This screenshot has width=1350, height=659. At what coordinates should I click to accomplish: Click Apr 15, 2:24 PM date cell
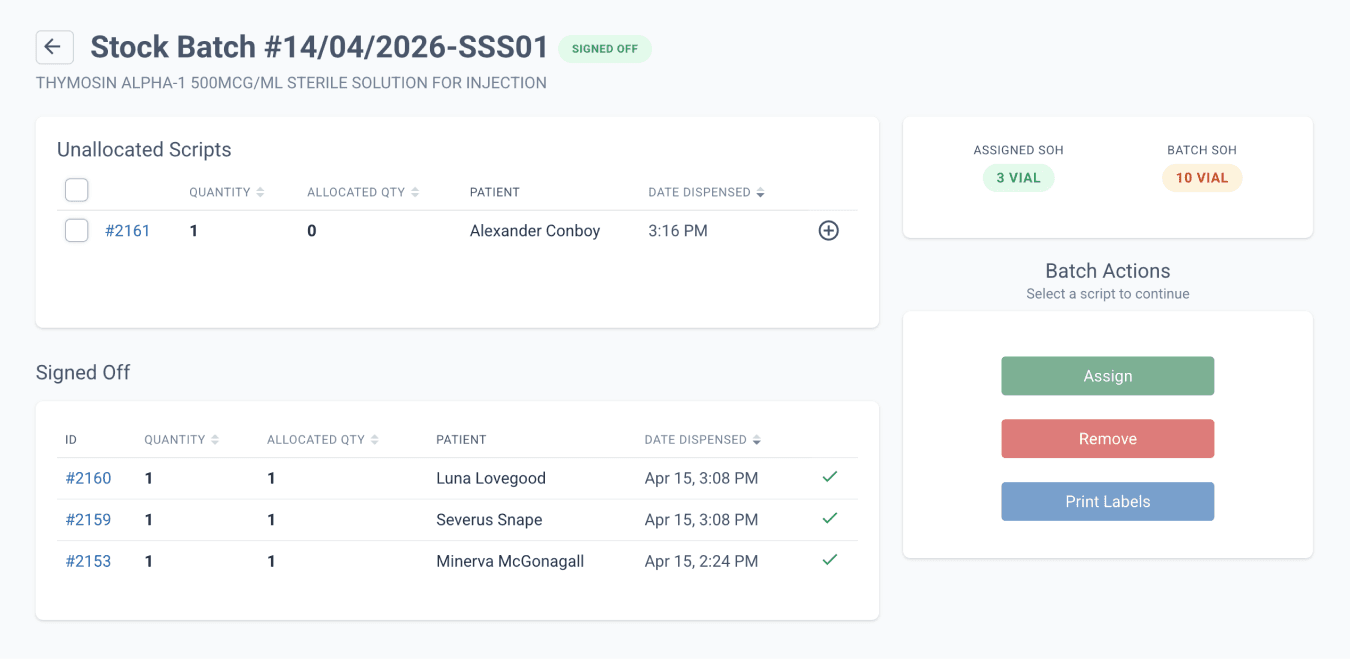[x=702, y=561]
